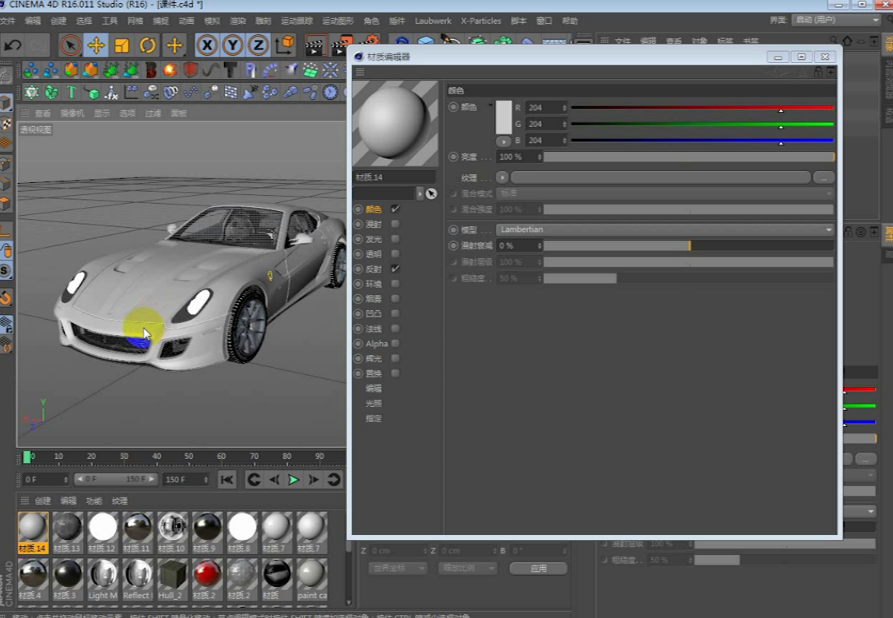Step to the previous frame
This screenshot has width=893, height=618.
pyautogui.click(x=274, y=480)
